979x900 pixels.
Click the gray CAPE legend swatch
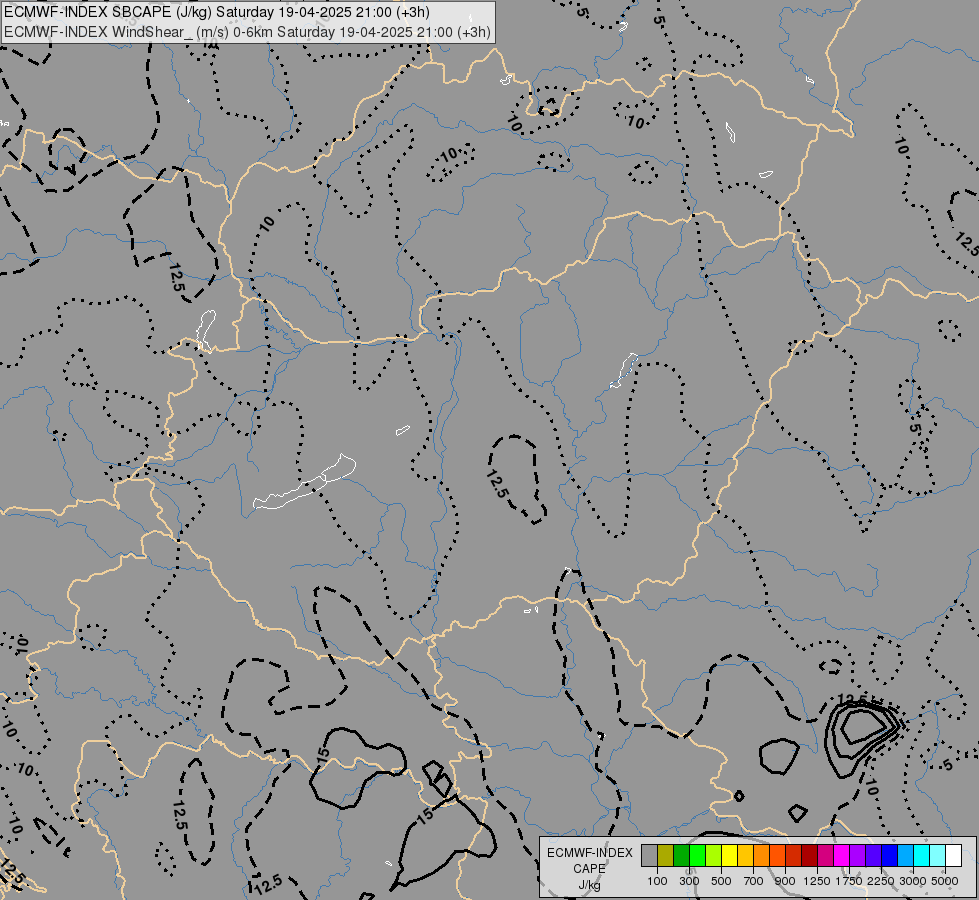649,855
